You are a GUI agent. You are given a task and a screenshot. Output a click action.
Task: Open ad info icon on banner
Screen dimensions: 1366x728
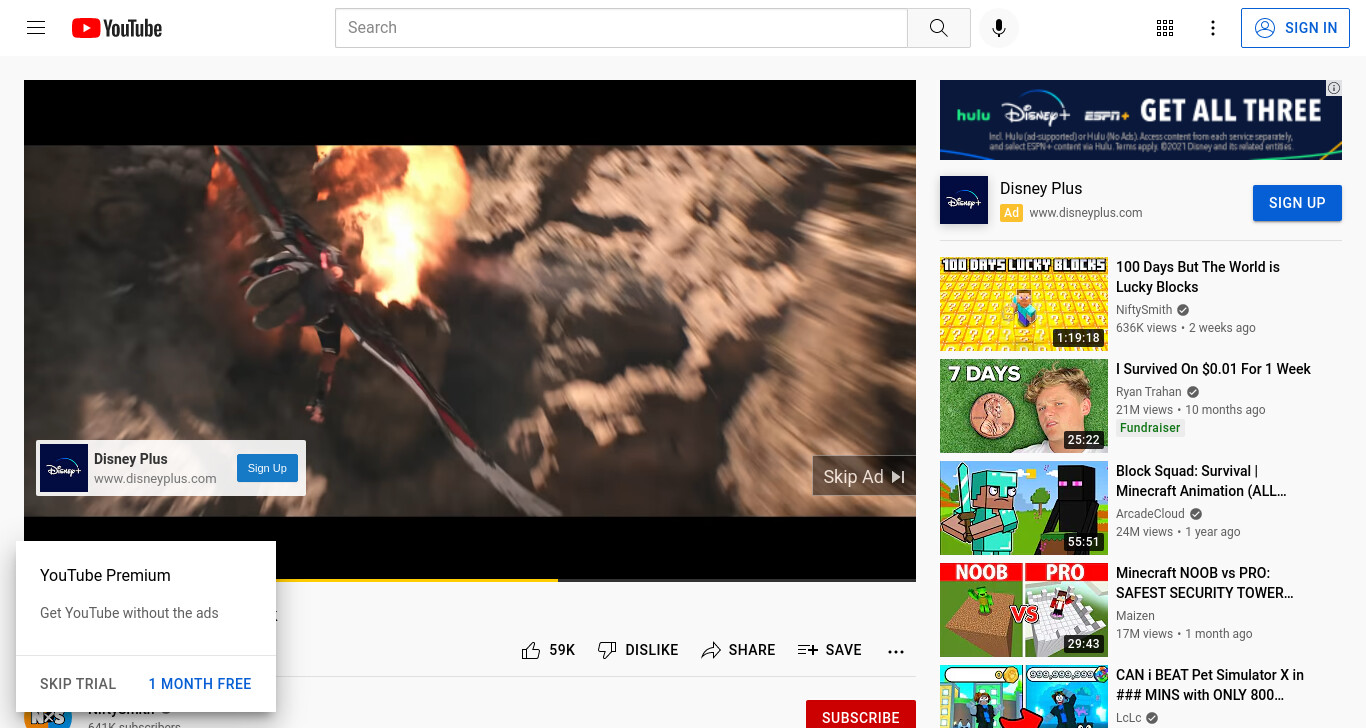(x=1334, y=88)
